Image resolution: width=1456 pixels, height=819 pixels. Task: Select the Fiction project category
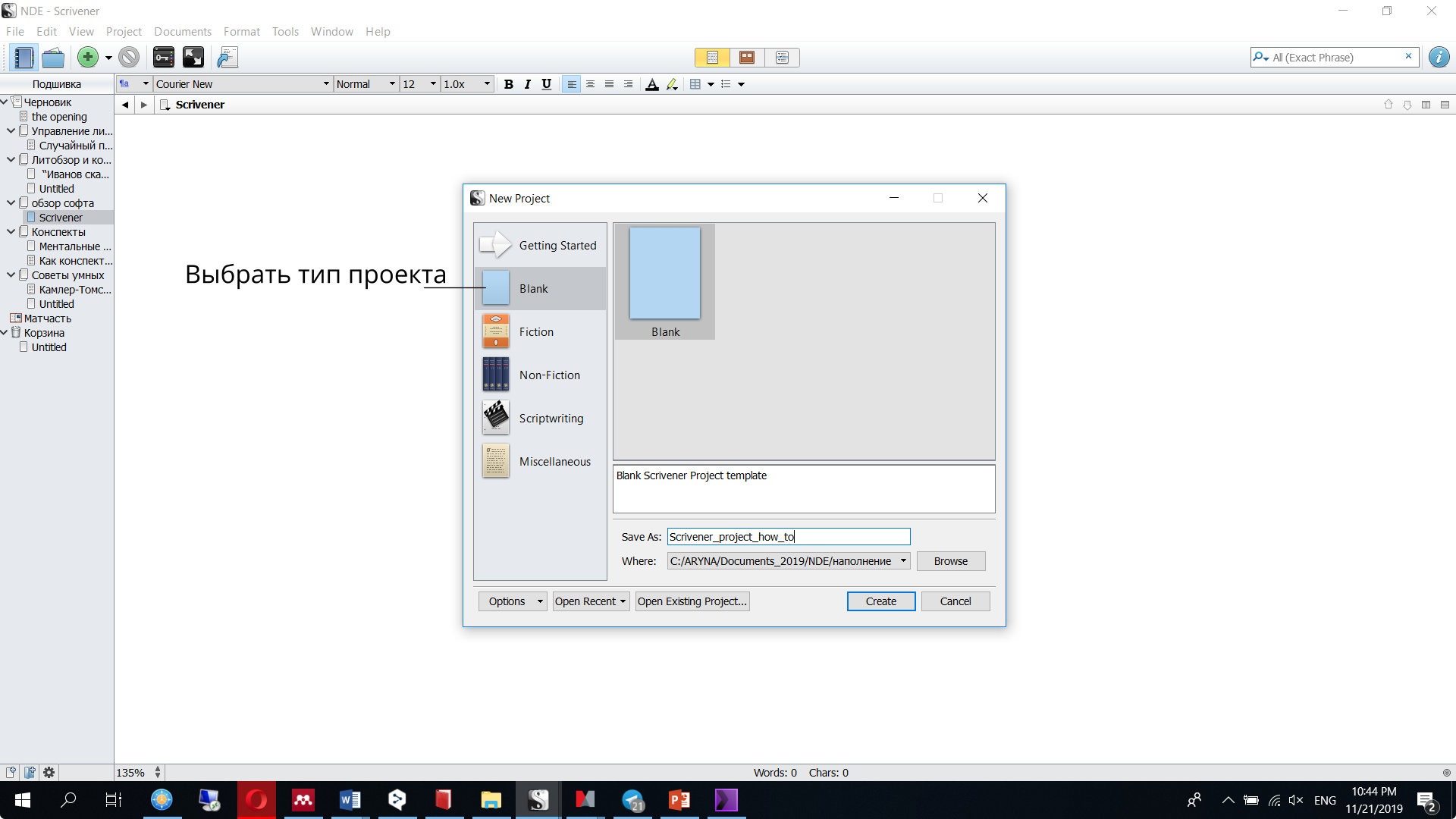point(536,332)
